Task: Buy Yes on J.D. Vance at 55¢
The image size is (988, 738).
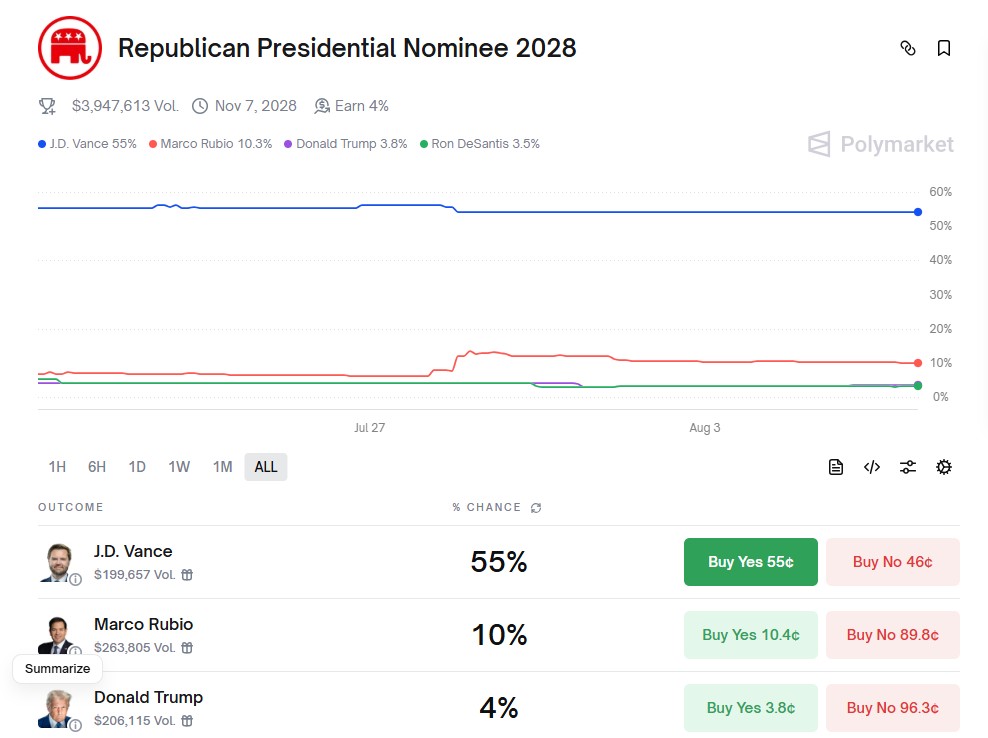Action: pyautogui.click(x=750, y=562)
